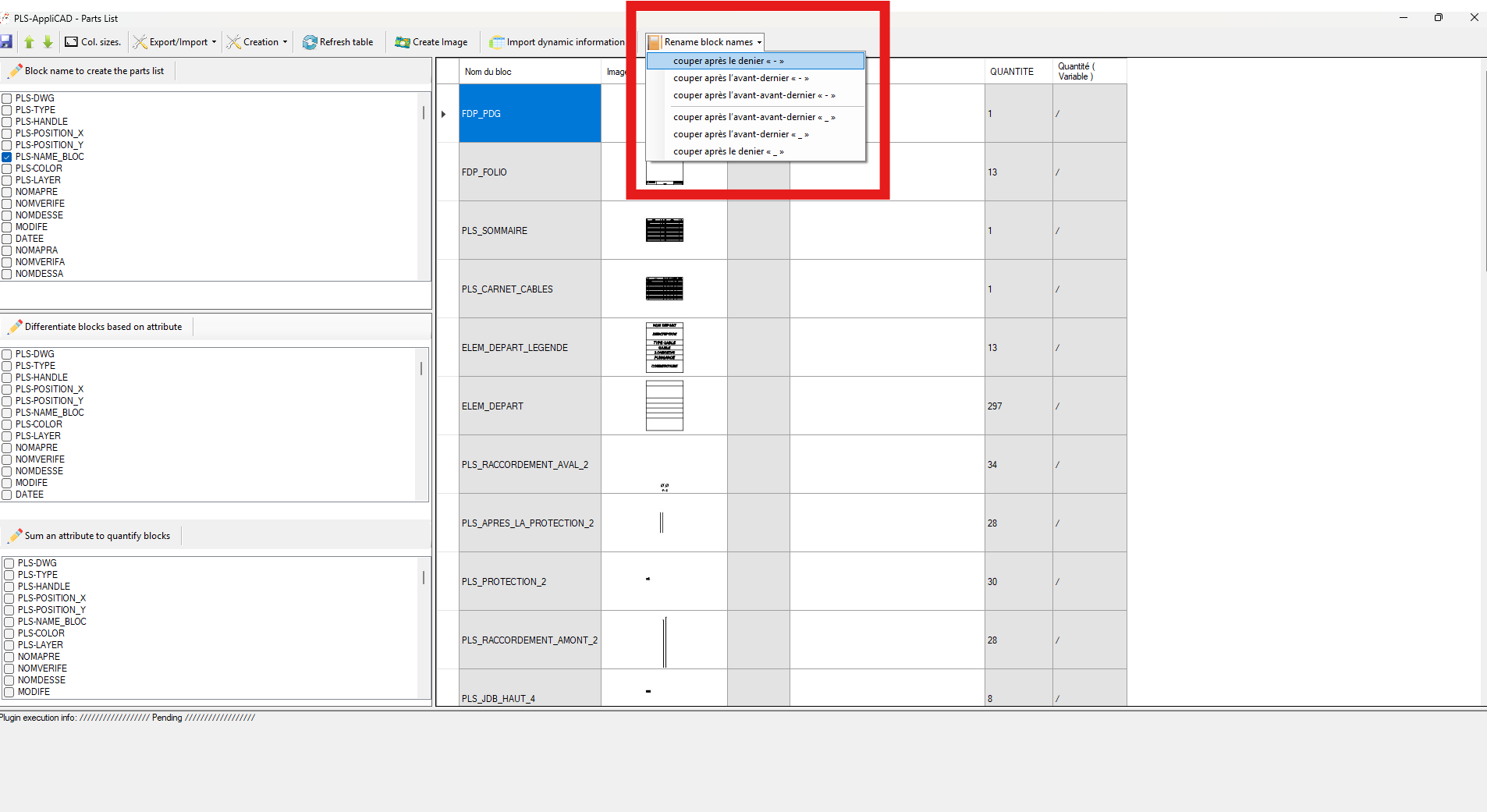Click the move row down arrow icon
This screenshot has width=1487, height=812.
coord(48,42)
